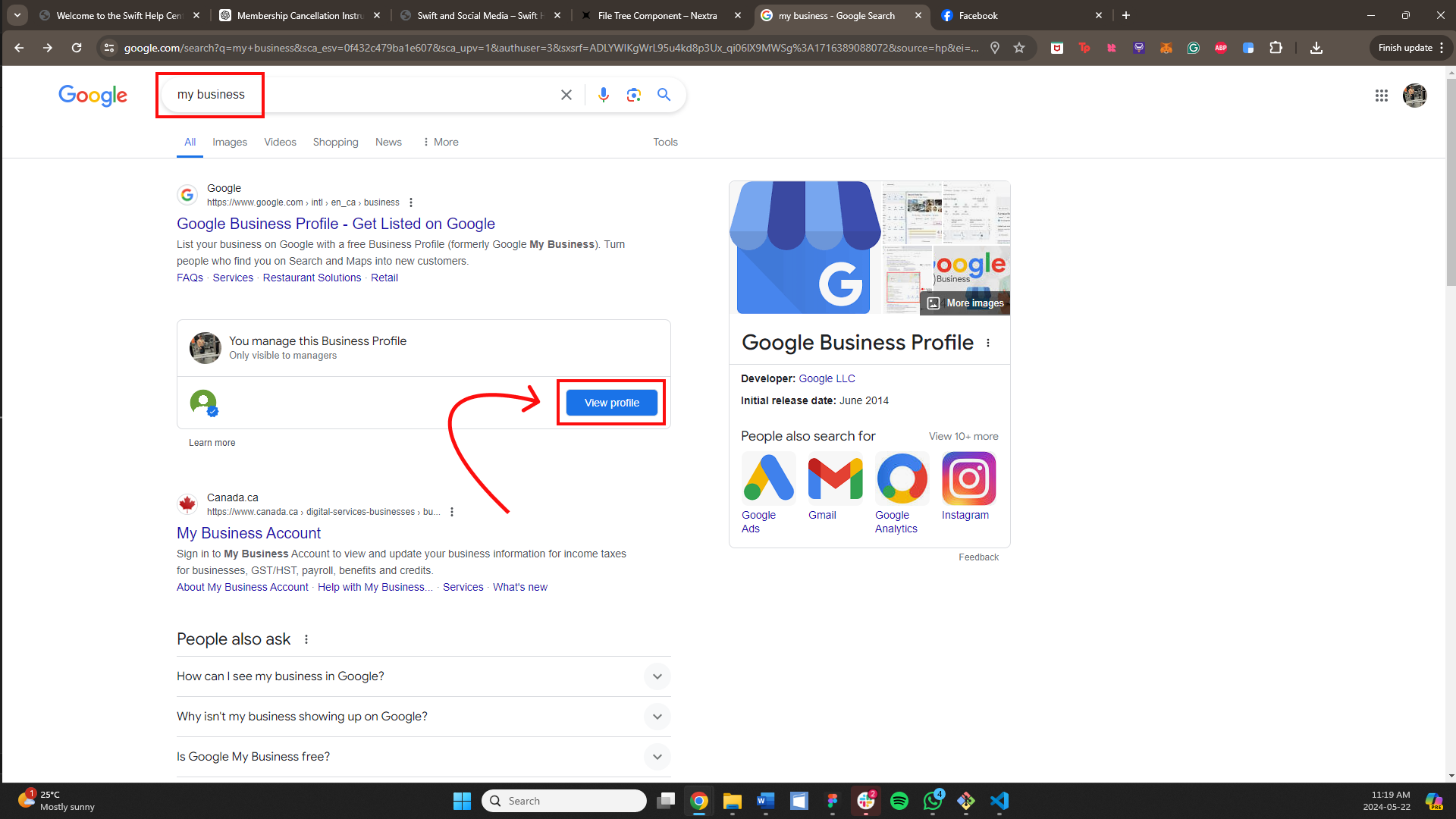Bookmark page with star icon
The width and height of the screenshot is (1456, 819).
[x=1019, y=48]
